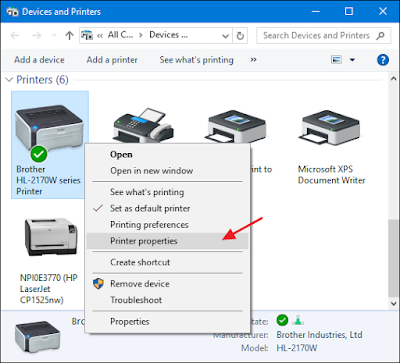Screen dimensions: 400x363
Task: Click the scrollbar up arrow
Action: [393, 79]
